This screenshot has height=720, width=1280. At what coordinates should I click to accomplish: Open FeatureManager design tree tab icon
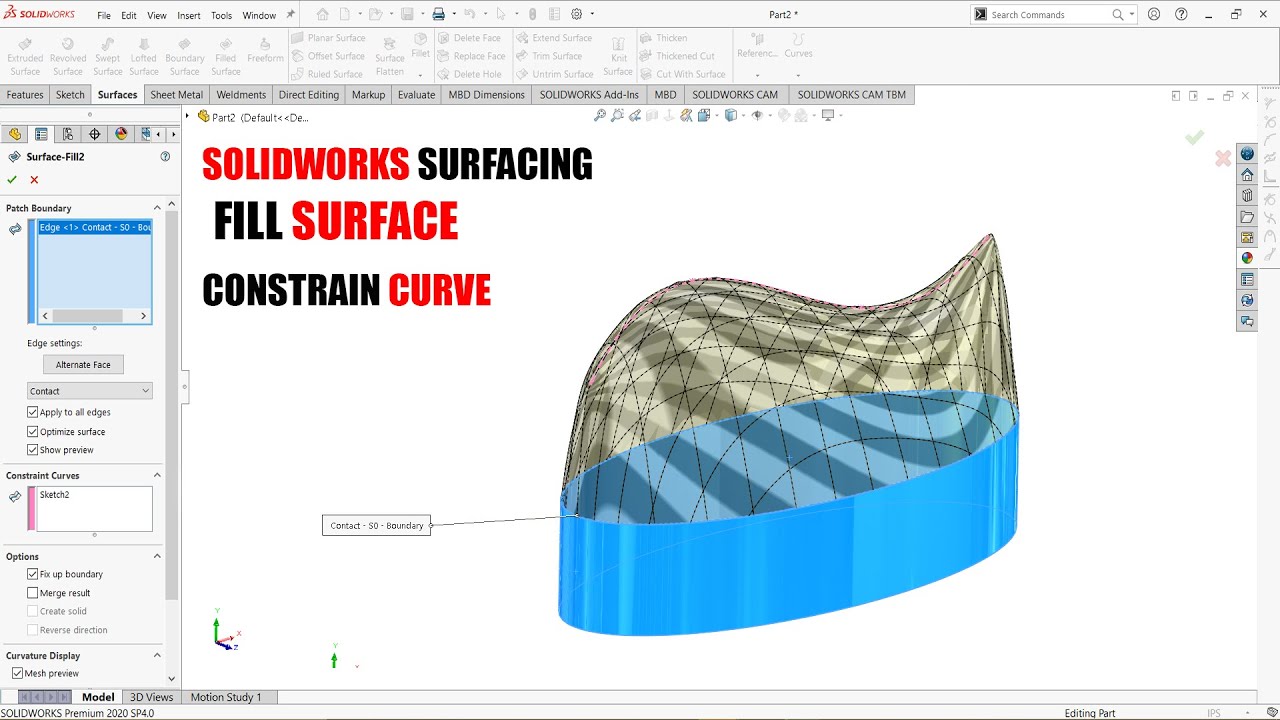point(15,134)
